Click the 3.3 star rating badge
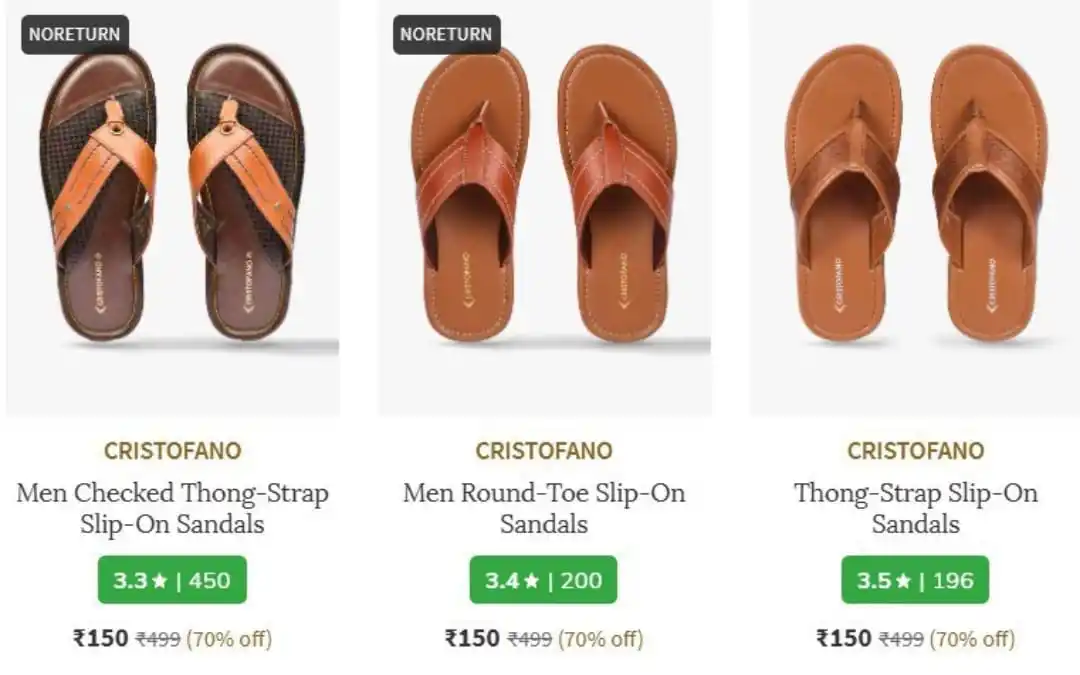The width and height of the screenshot is (1080, 675). tap(172, 580)
